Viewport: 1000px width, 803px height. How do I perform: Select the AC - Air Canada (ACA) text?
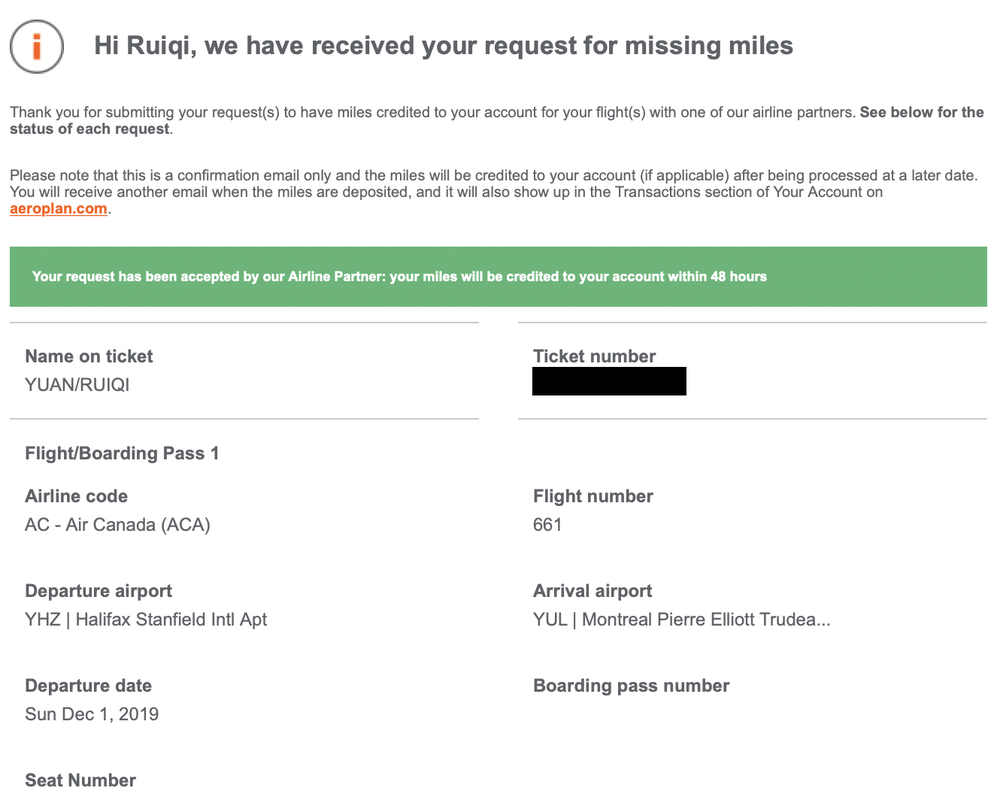118,524
